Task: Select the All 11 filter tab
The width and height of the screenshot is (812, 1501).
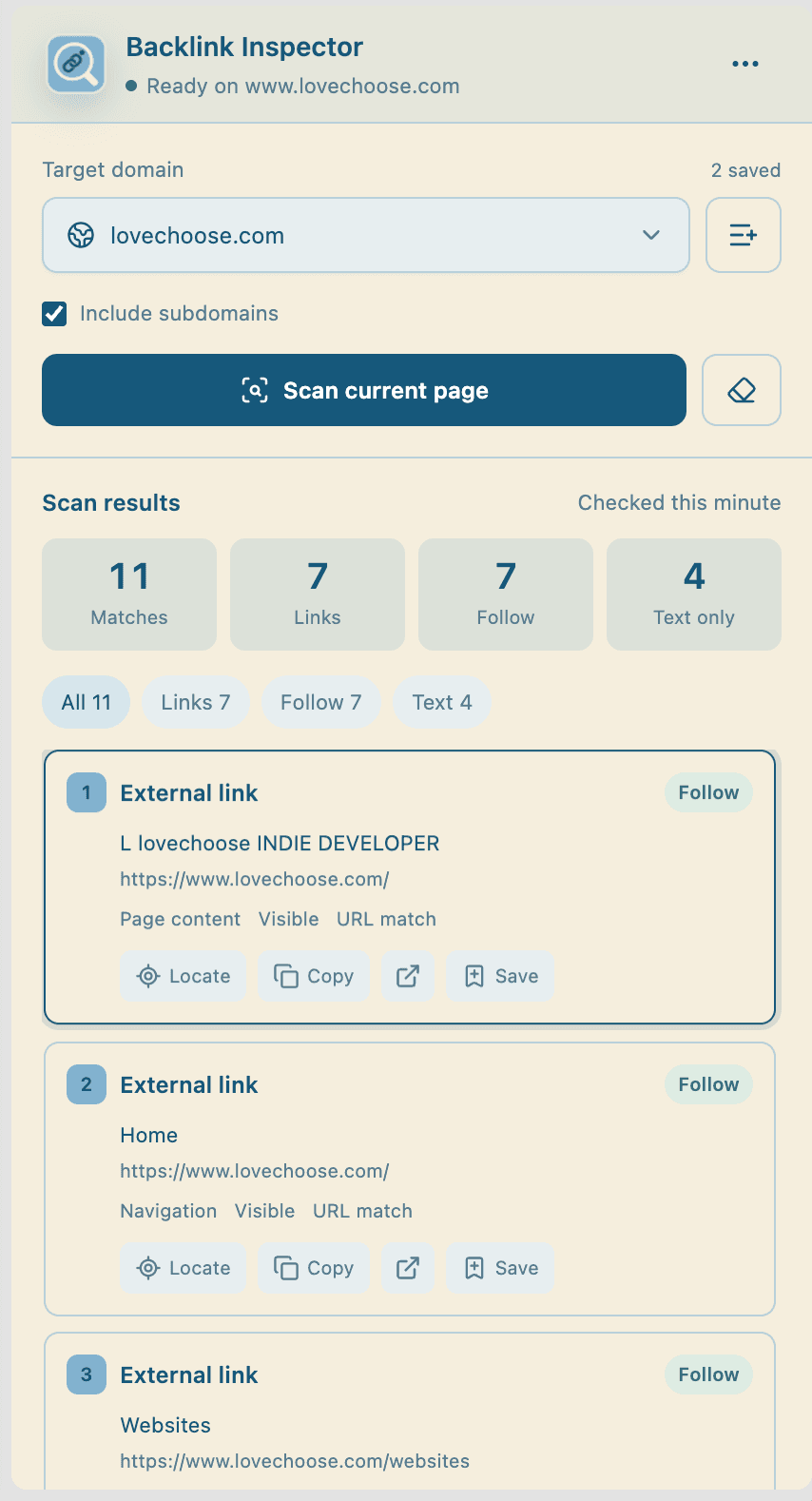Action: pyautogui.click(x=86, y=702)
